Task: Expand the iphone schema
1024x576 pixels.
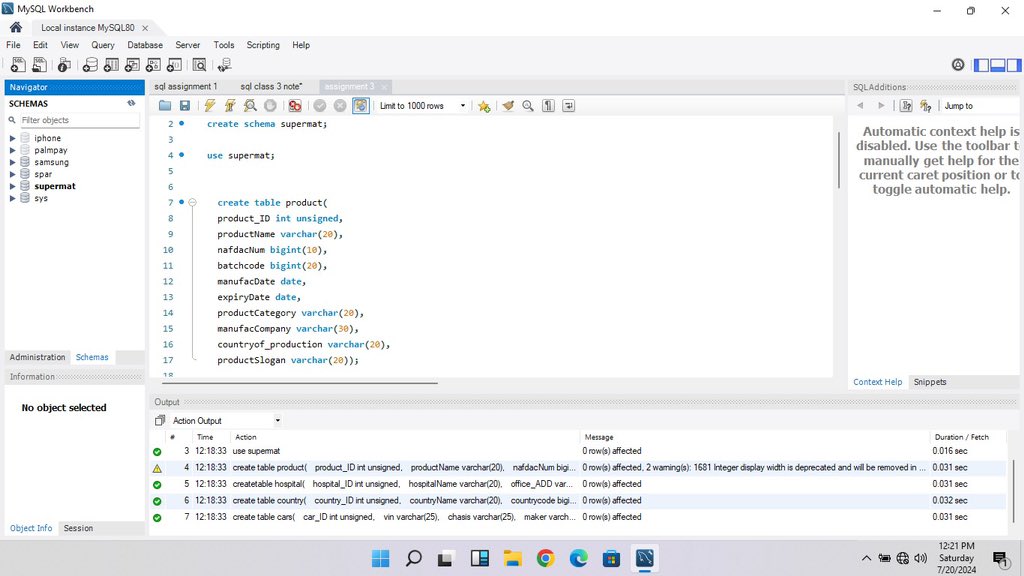Action: pos(12,138)
